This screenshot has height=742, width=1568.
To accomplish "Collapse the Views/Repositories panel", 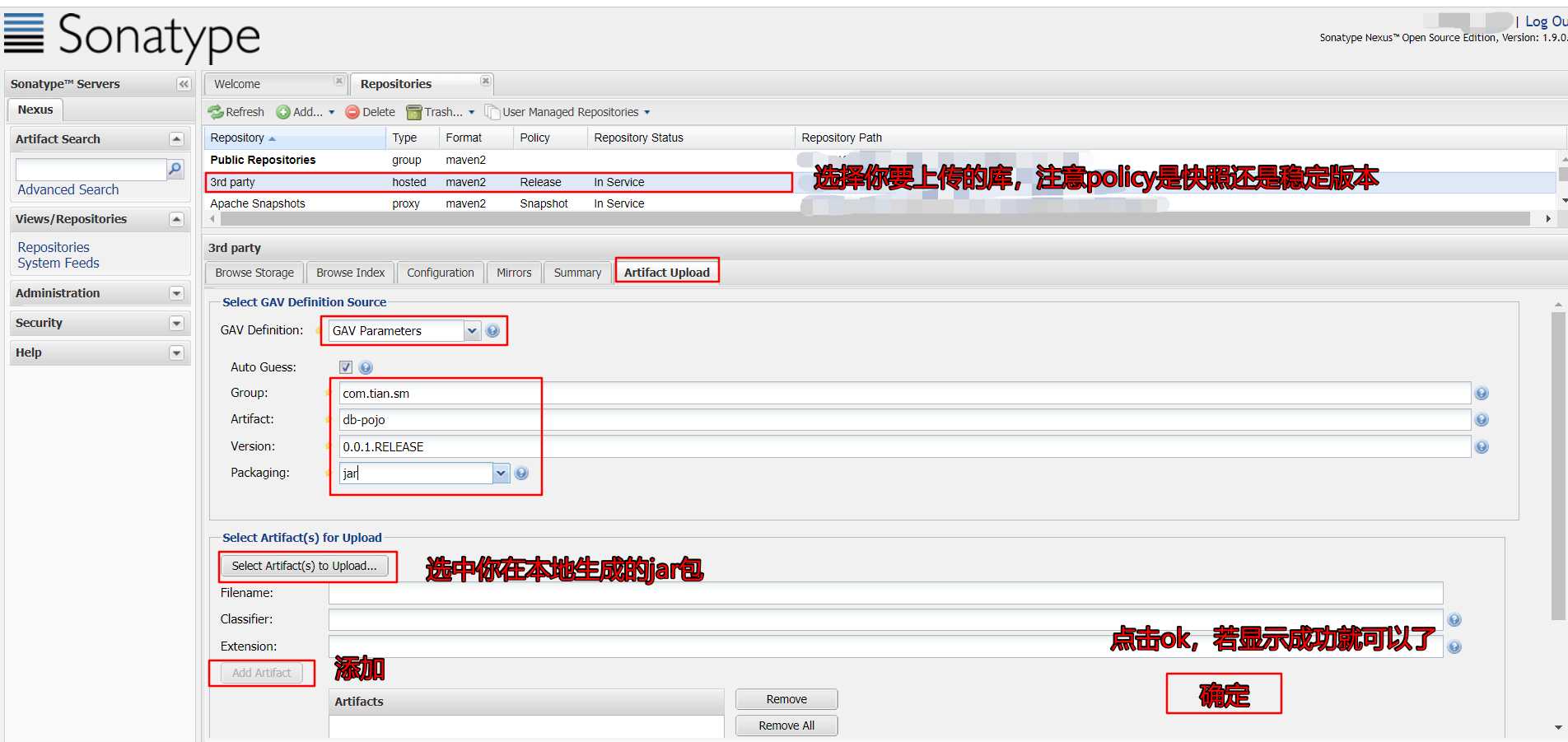I will [176, 219].
